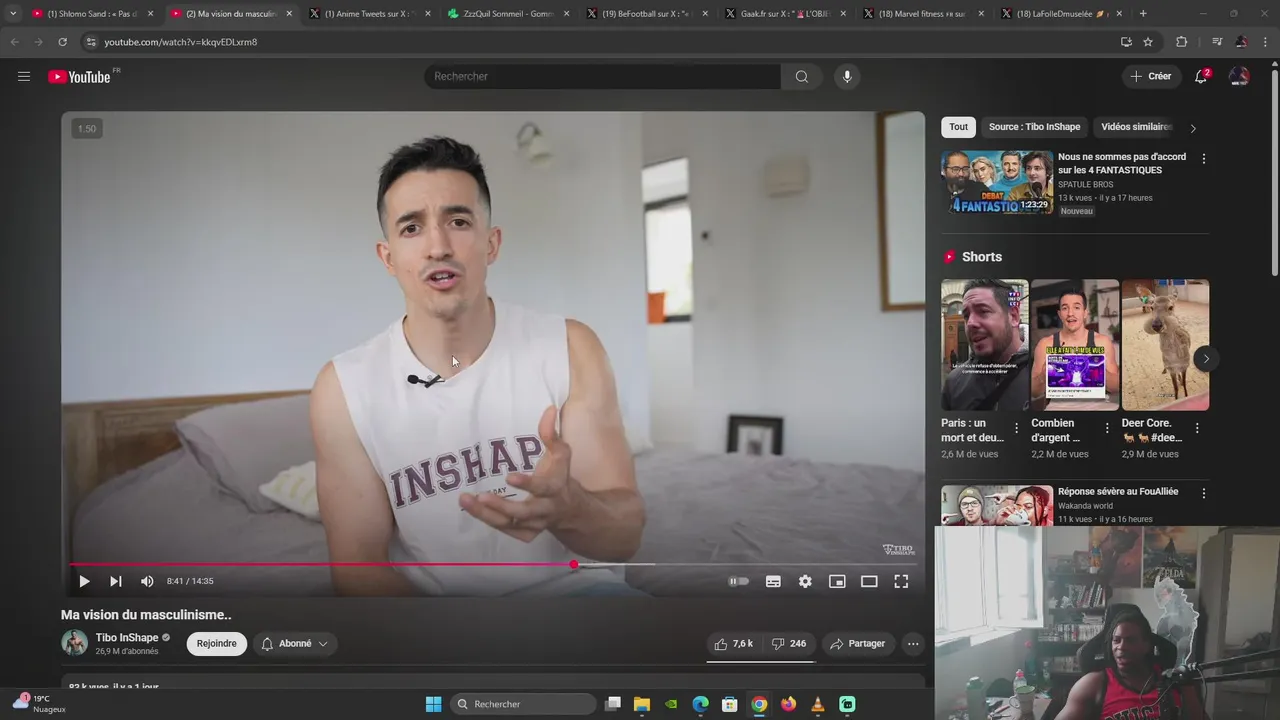Open options for the 4 FANTASTIQUES video
The image size is (1280, 720).
click(1203, 159)
